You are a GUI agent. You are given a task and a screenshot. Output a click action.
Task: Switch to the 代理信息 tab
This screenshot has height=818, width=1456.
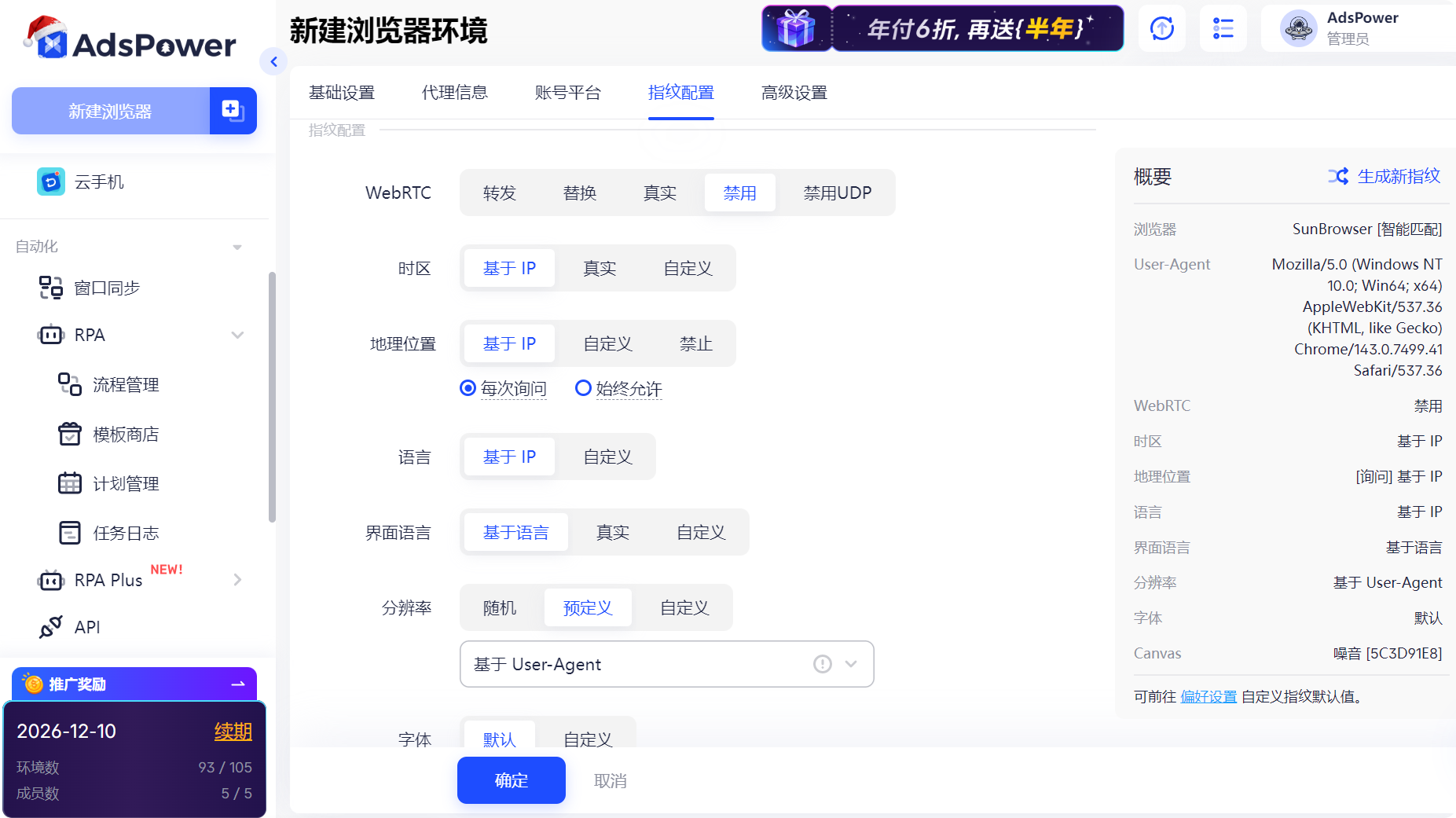click(x=454, y=92)
